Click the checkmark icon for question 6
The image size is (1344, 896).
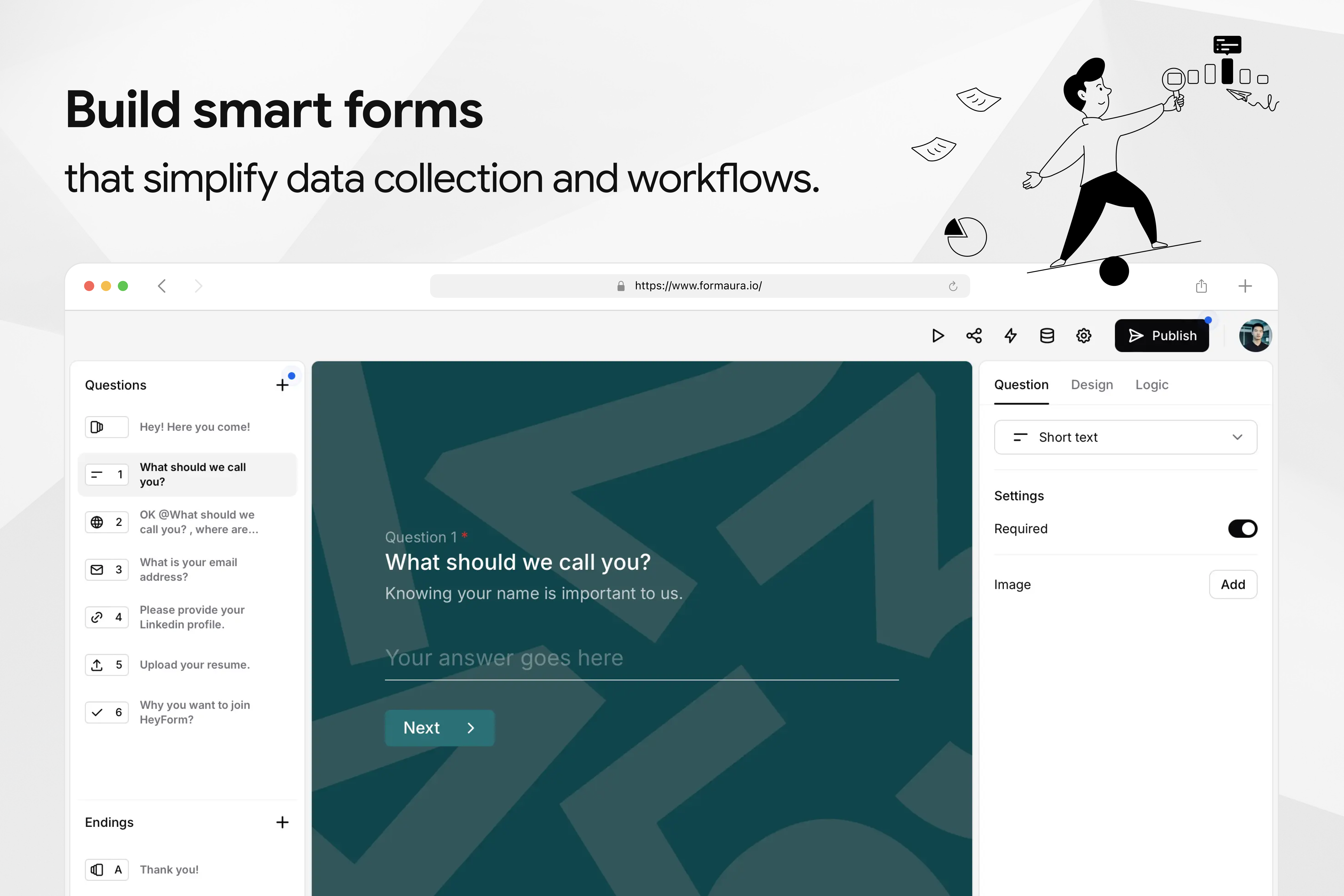coord(97,712)
